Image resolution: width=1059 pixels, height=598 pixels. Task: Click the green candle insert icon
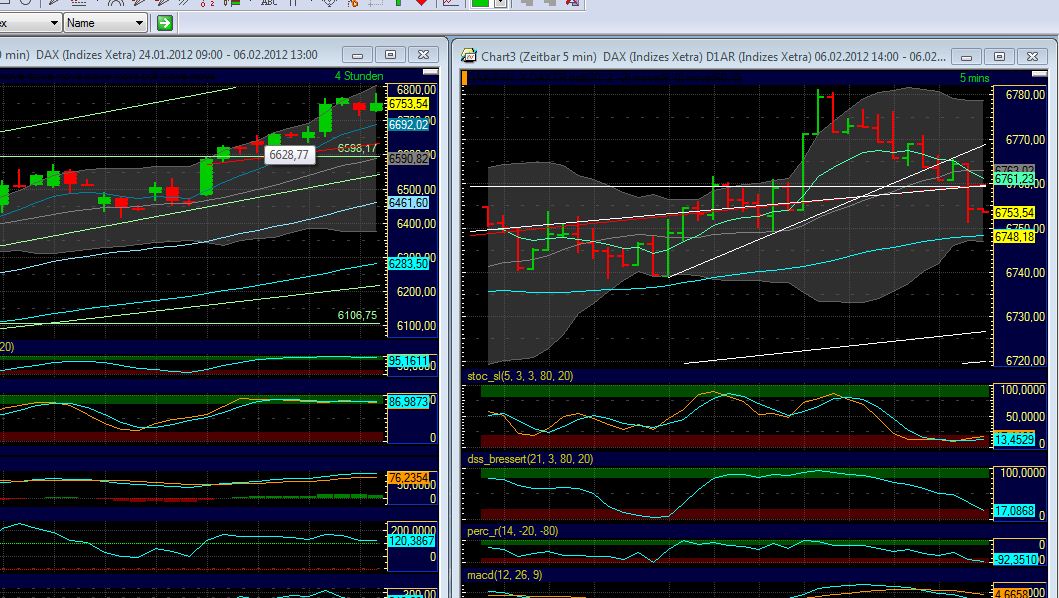[398, 4]
